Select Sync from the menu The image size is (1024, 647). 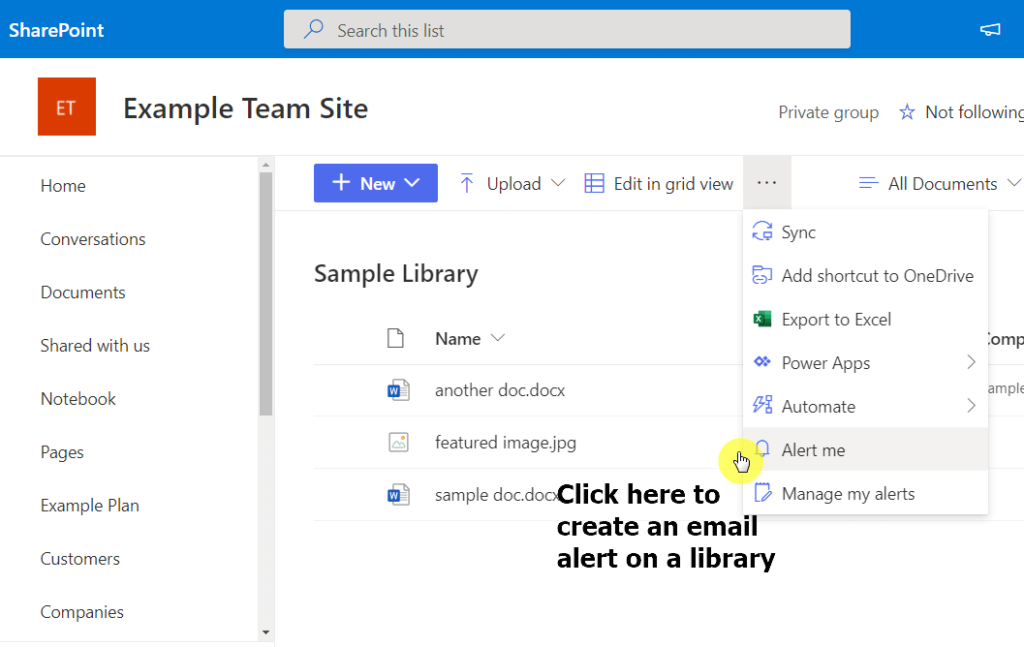(x=865, y=232)
